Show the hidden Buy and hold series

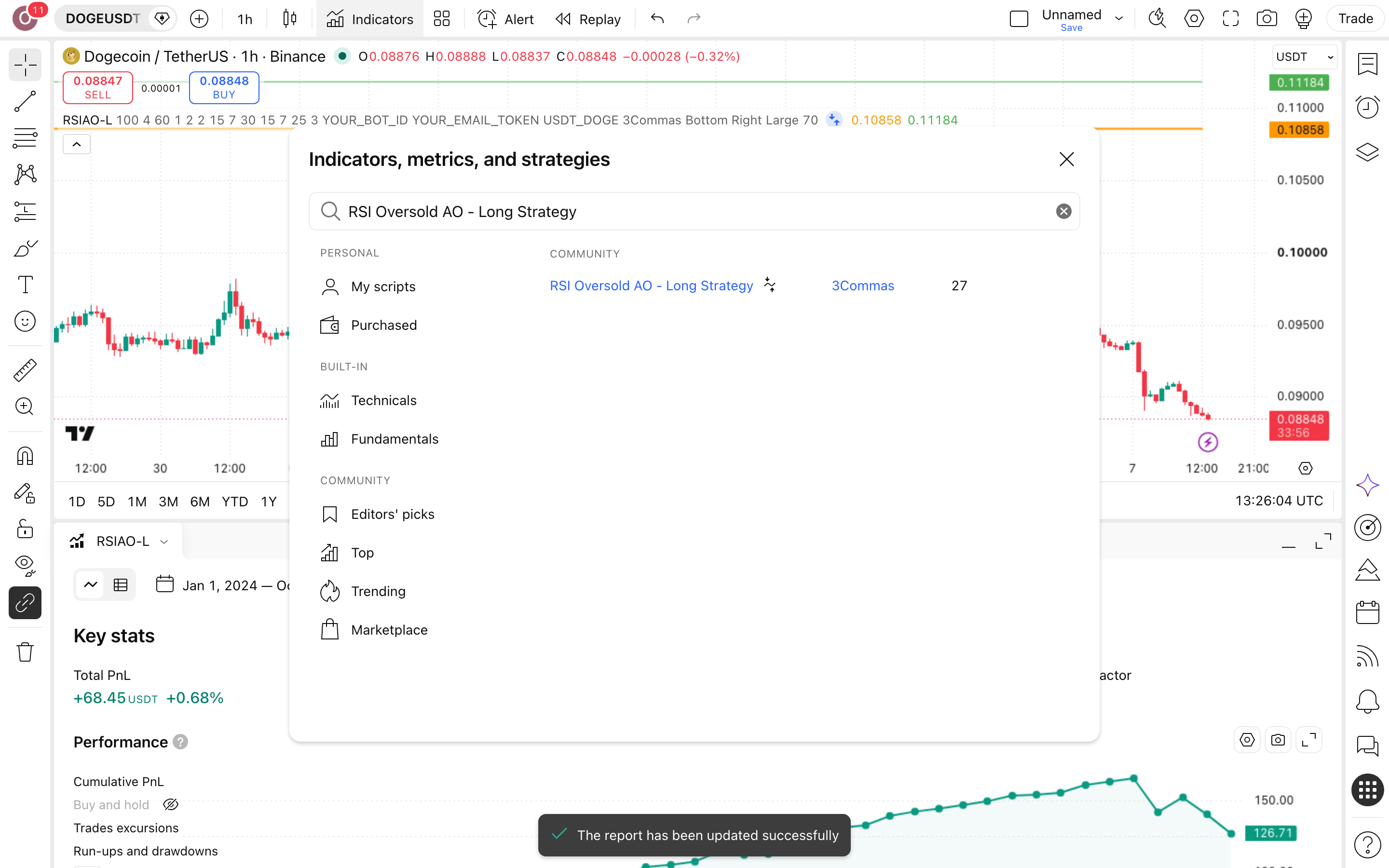[170, 804]
